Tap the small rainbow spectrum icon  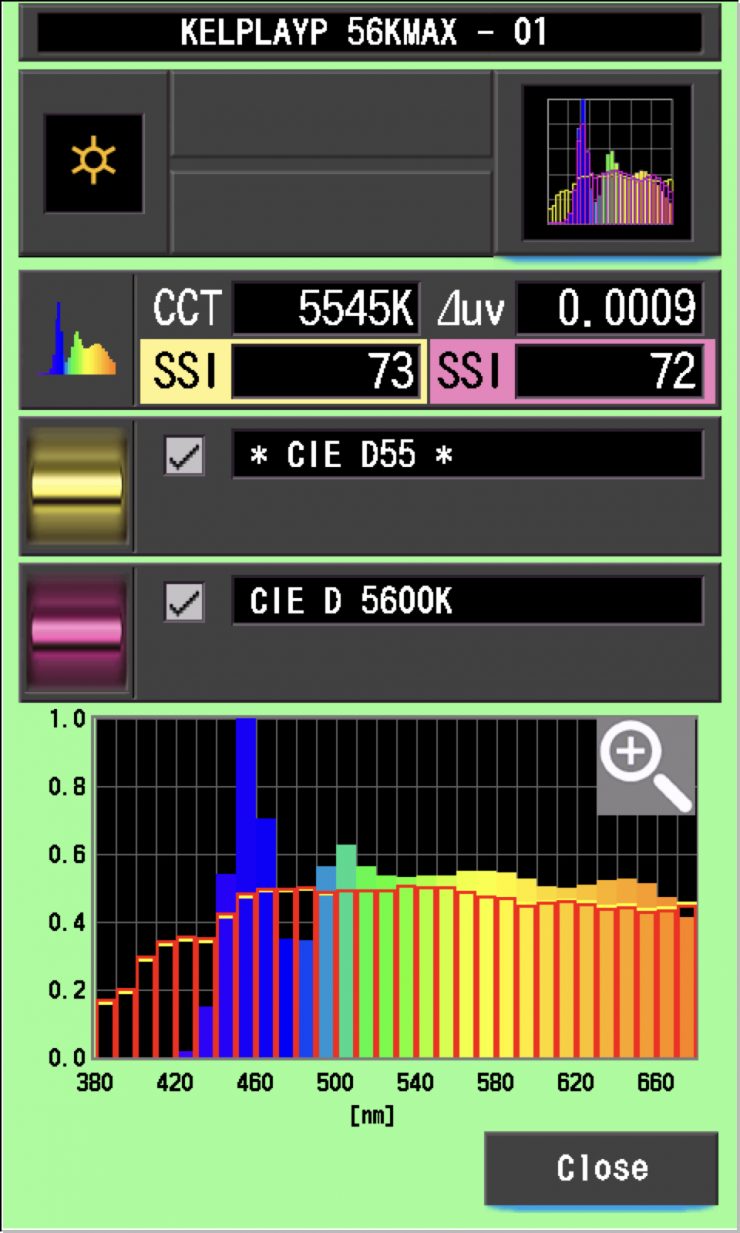(76, 341)
